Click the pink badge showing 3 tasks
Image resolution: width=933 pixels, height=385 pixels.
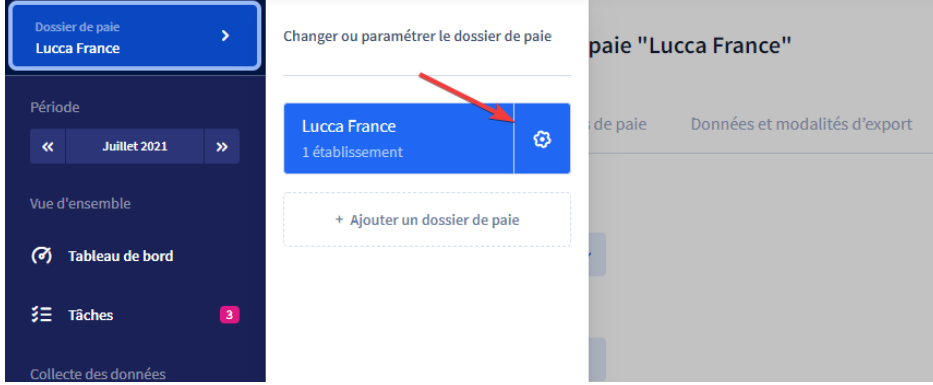pyautogui.click(x=229, y=315)
